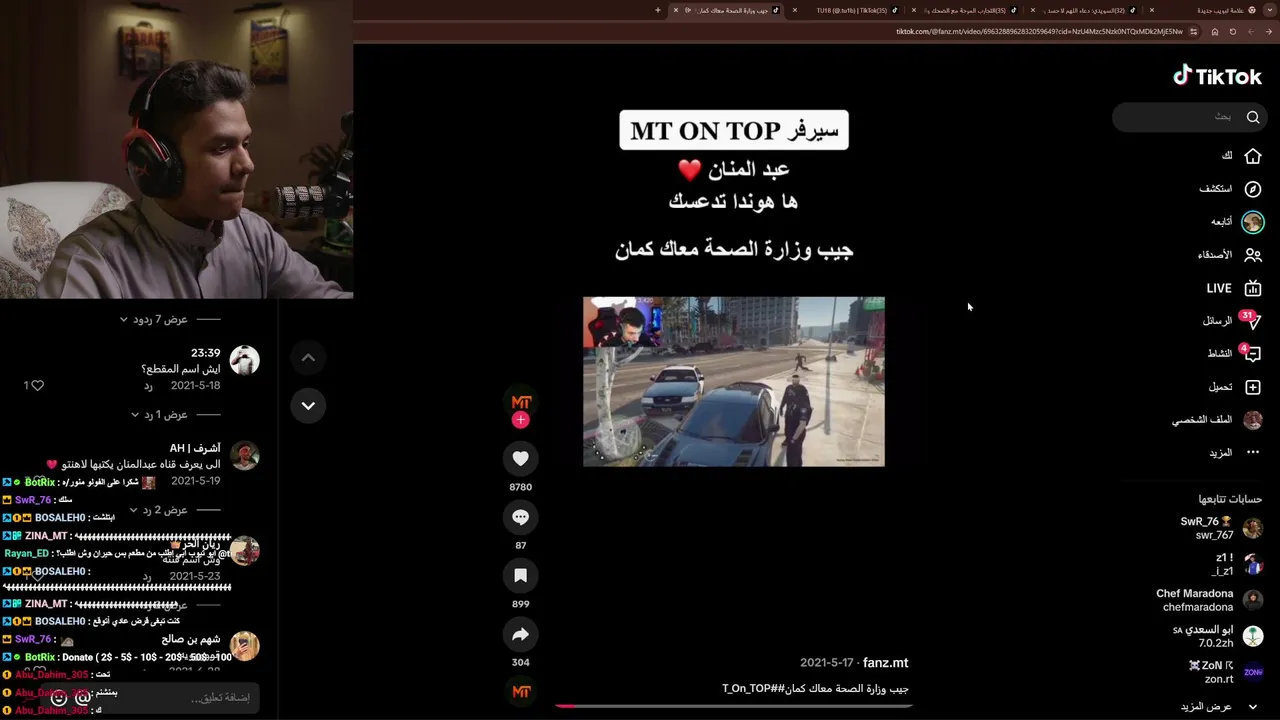Screen dimensions: 1280x720
Task: Open ابو السعدي followed account
Action: [x=1219, y=636]
